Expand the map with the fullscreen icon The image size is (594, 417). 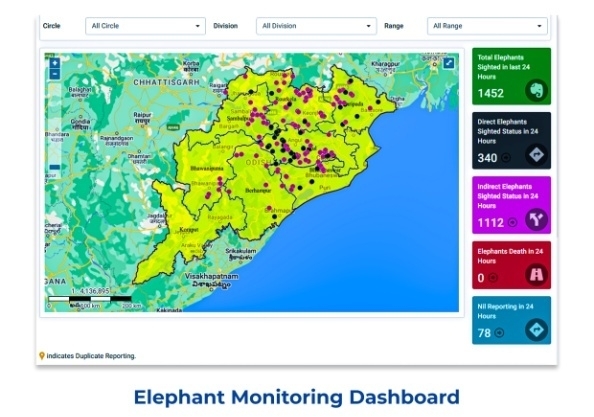449,63
